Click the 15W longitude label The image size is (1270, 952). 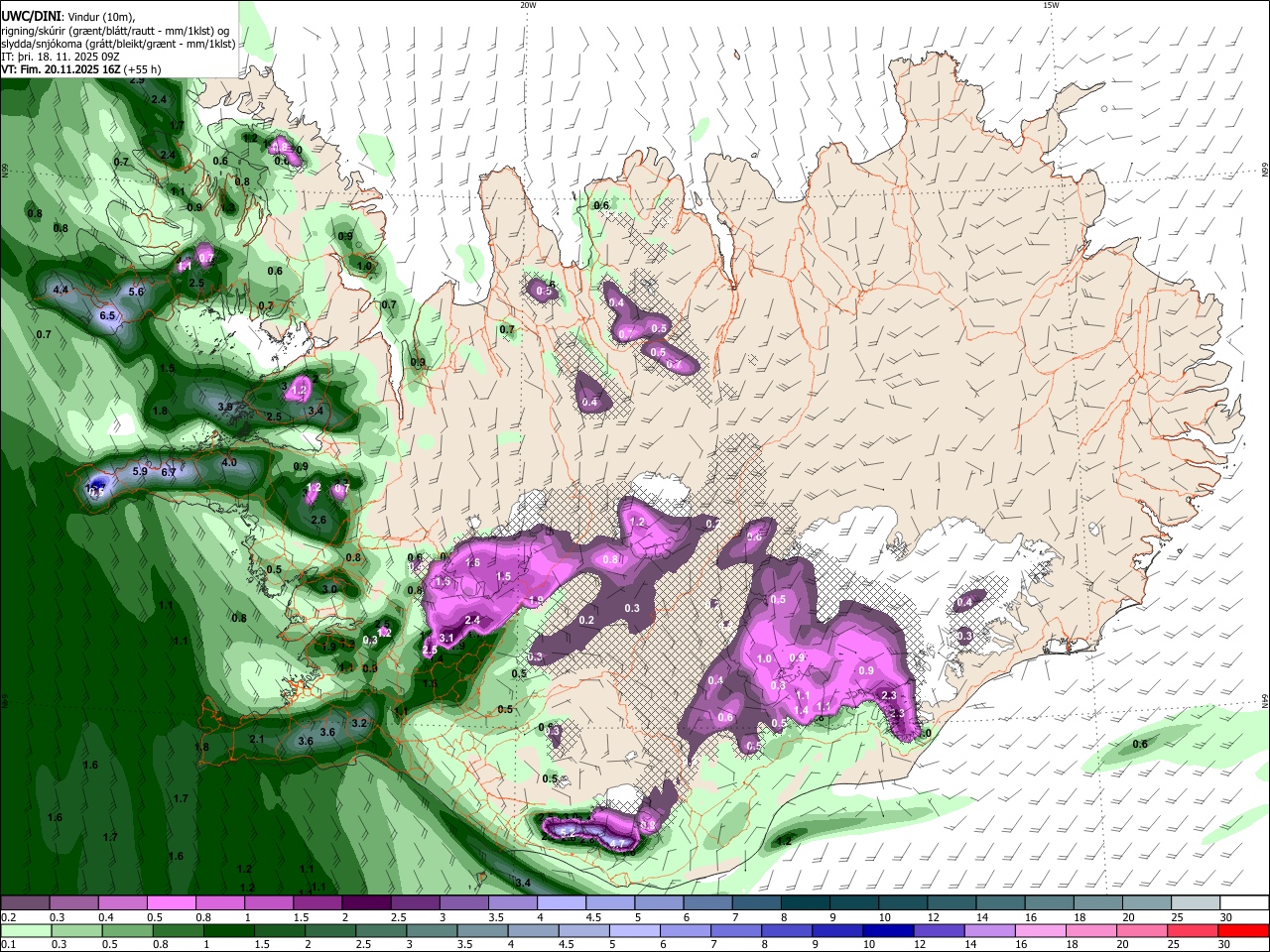tap(1051, 5)
